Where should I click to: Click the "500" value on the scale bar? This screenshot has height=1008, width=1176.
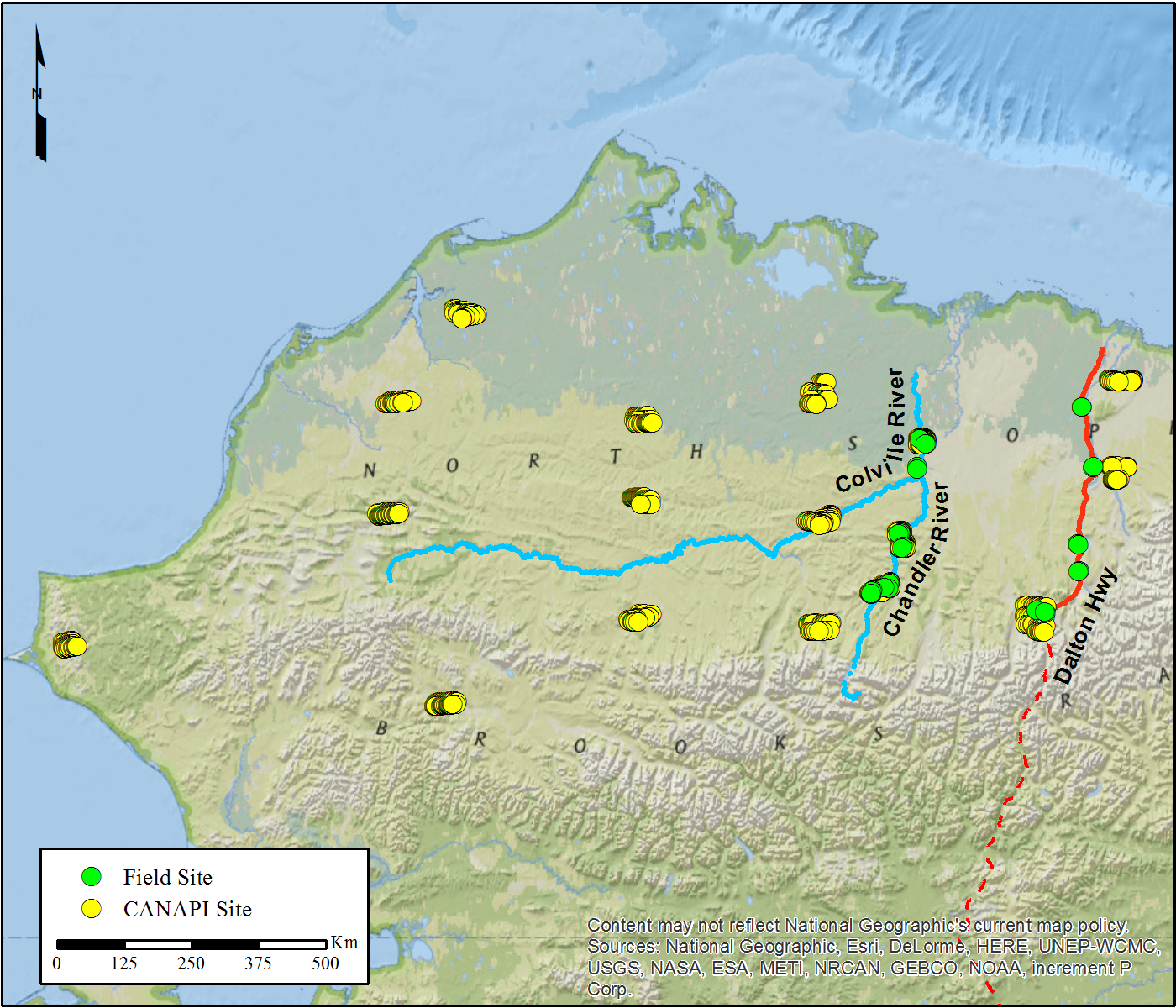coord(325,963)
